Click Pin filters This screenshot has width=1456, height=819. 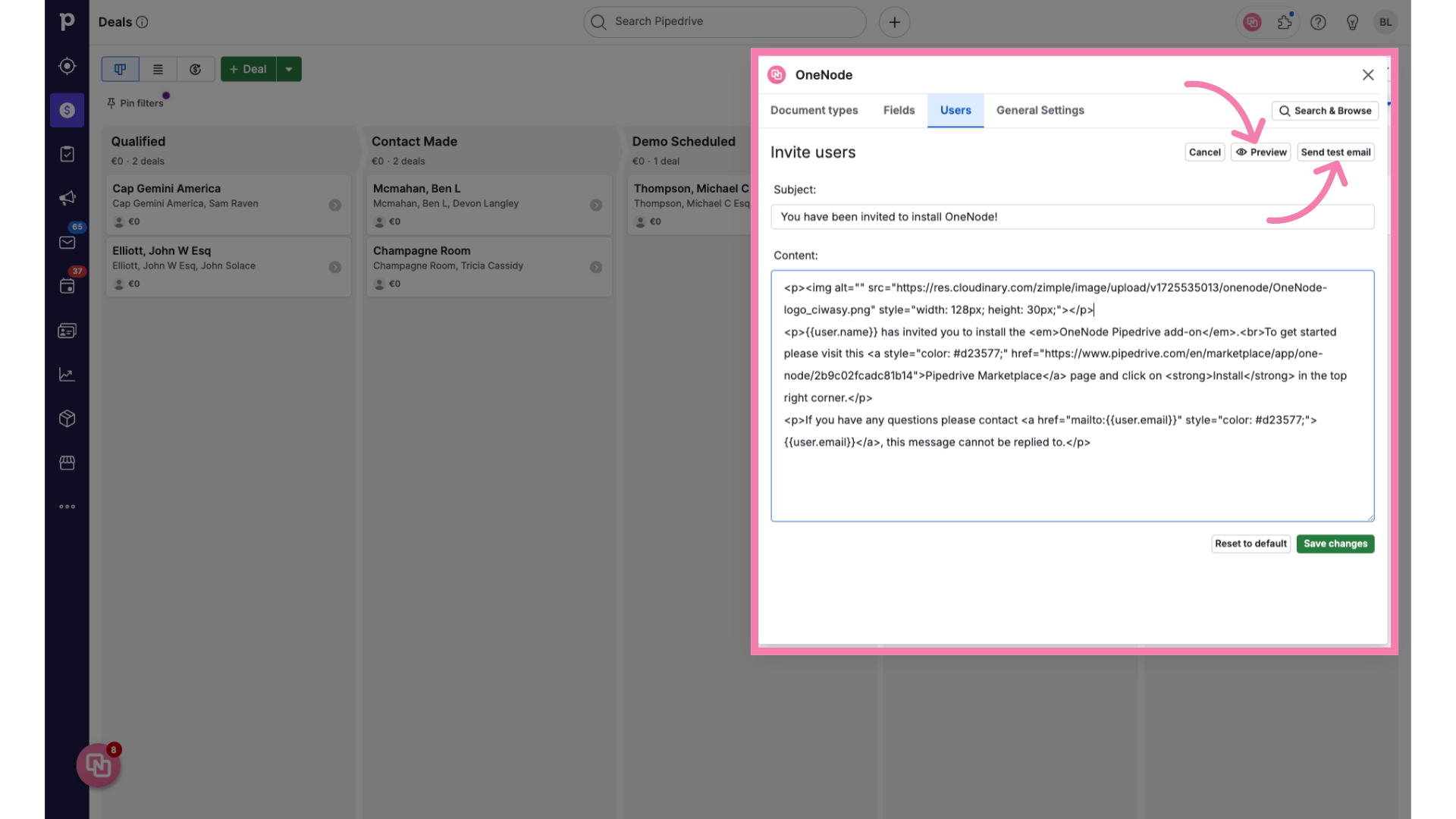[136, 103]
